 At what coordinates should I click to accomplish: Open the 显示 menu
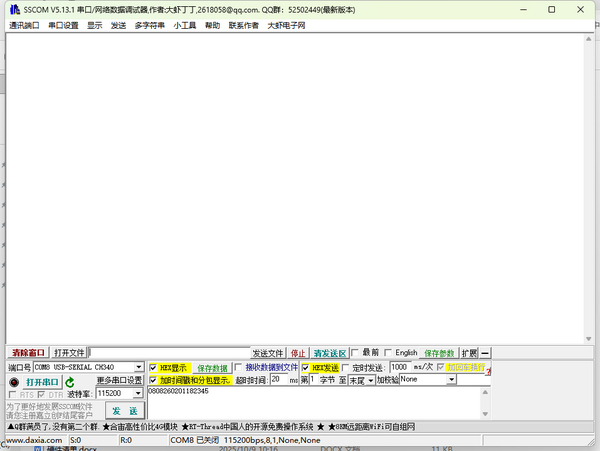pyautogui.click(x=95, y=25)
